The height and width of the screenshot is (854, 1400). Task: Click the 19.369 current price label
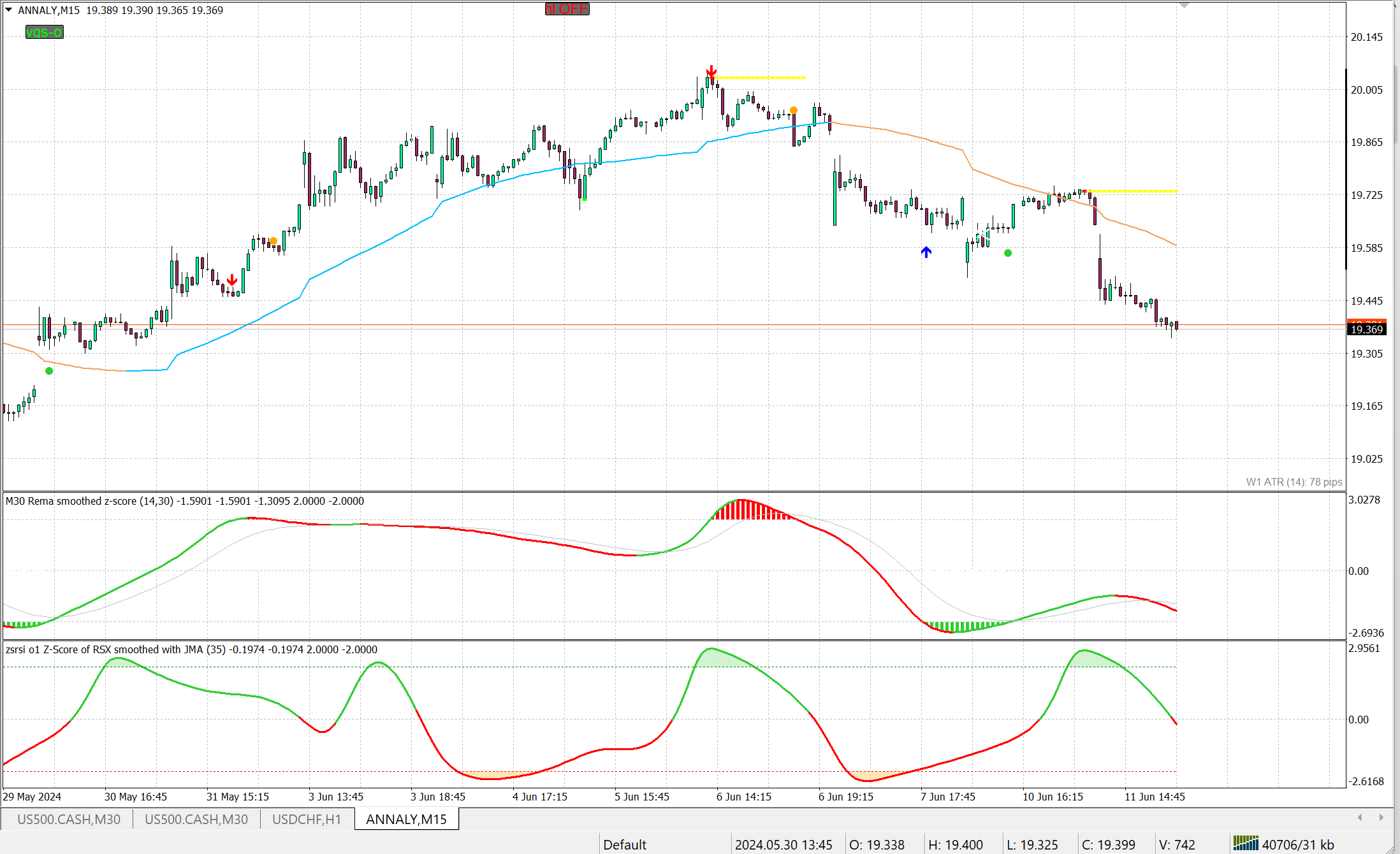pos(1366,329)
